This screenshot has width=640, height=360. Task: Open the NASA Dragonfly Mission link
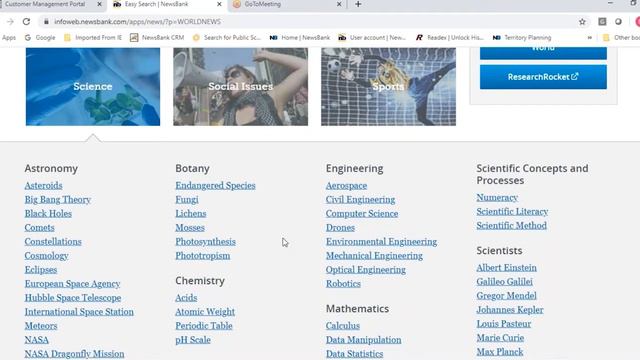coord(74,354)
